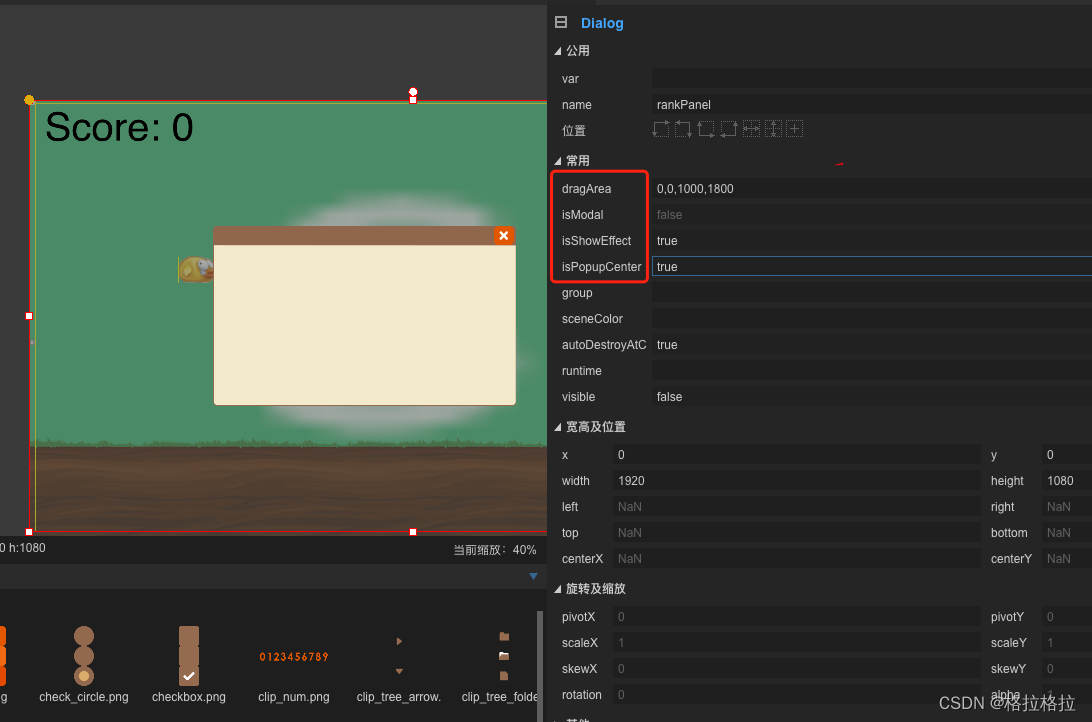Select the top-left anchor position icon

click(x=660, y=128)
